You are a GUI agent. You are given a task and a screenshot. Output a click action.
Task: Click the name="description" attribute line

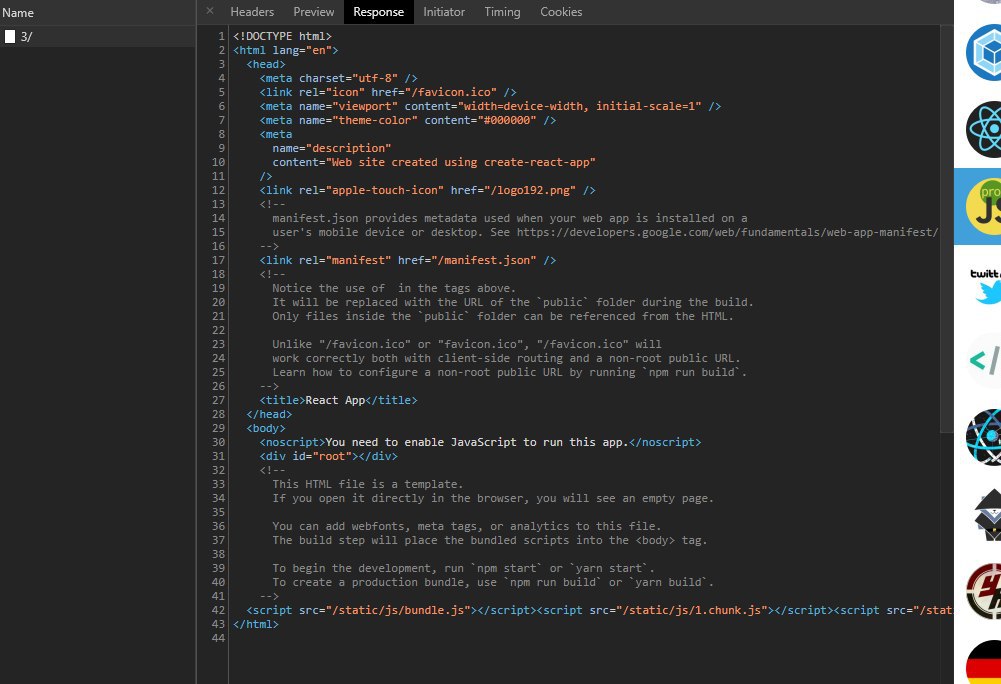[331, 148]
